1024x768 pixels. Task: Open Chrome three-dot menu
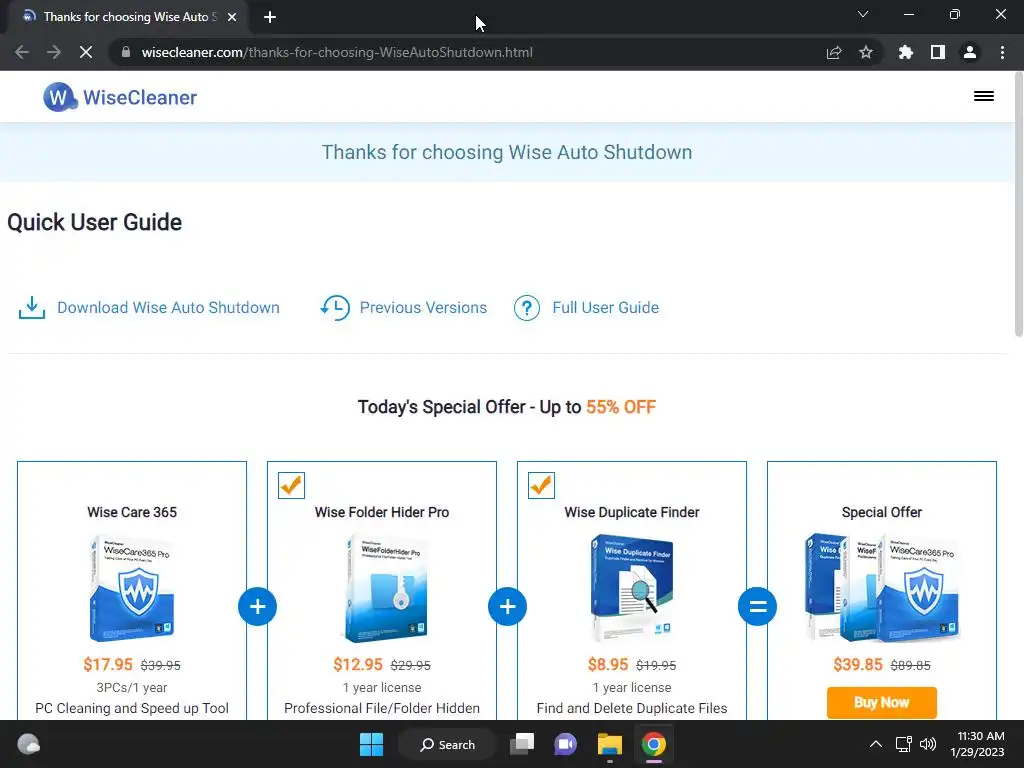(x=1002, y=52)
